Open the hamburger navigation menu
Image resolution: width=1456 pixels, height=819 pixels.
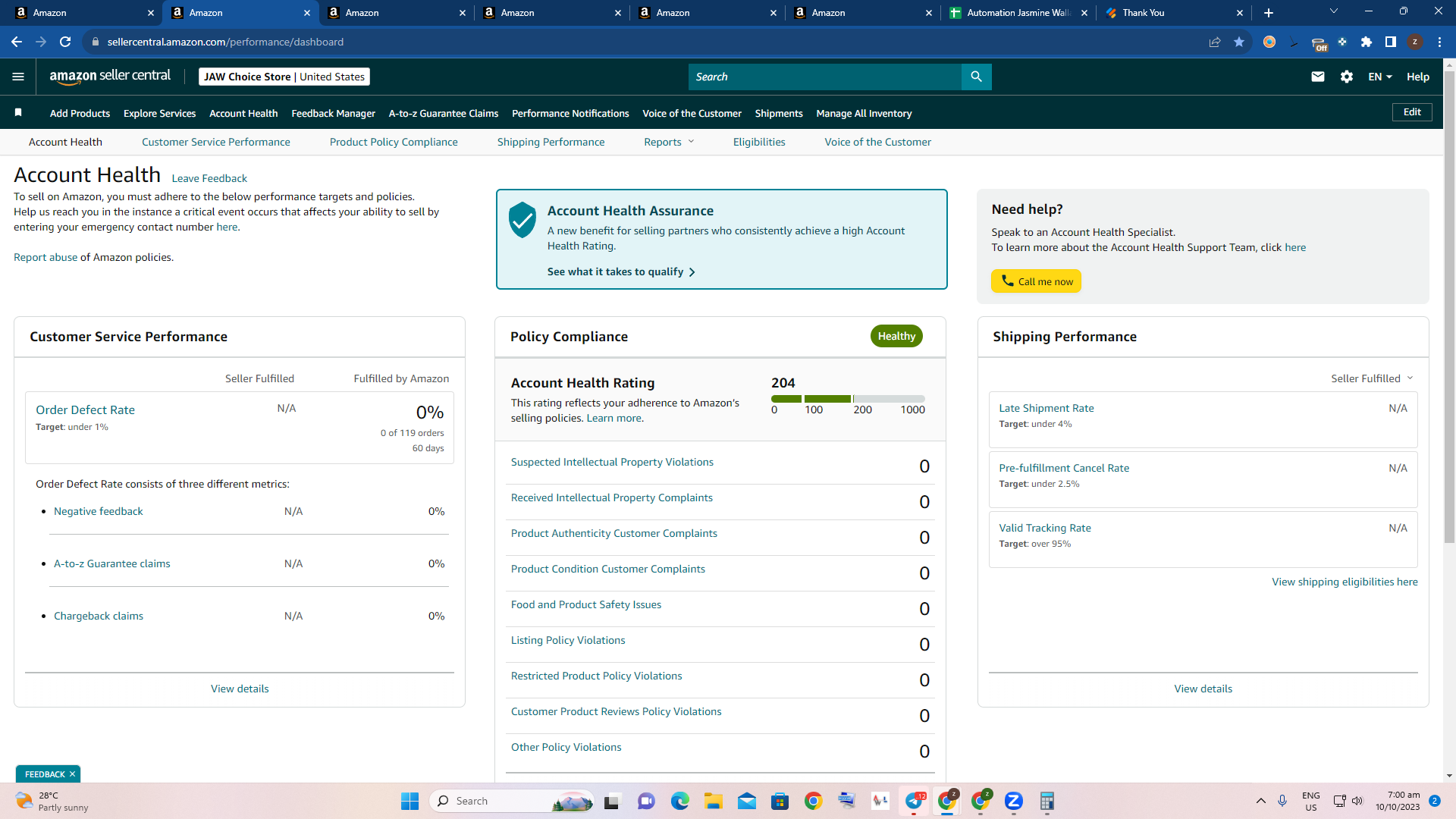coord(18,77)
